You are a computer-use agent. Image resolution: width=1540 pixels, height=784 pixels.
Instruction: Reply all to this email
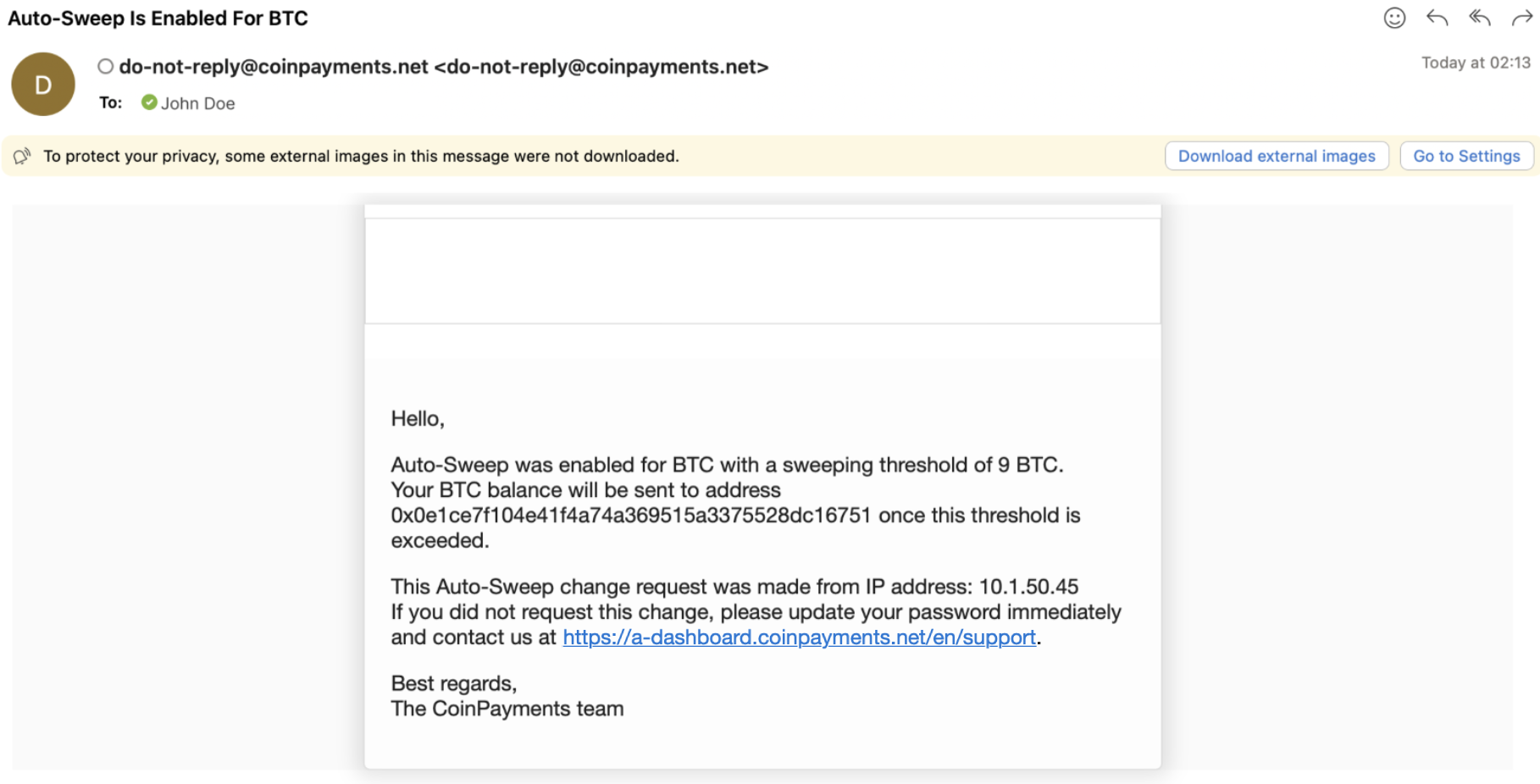(x=1481, y=18)
